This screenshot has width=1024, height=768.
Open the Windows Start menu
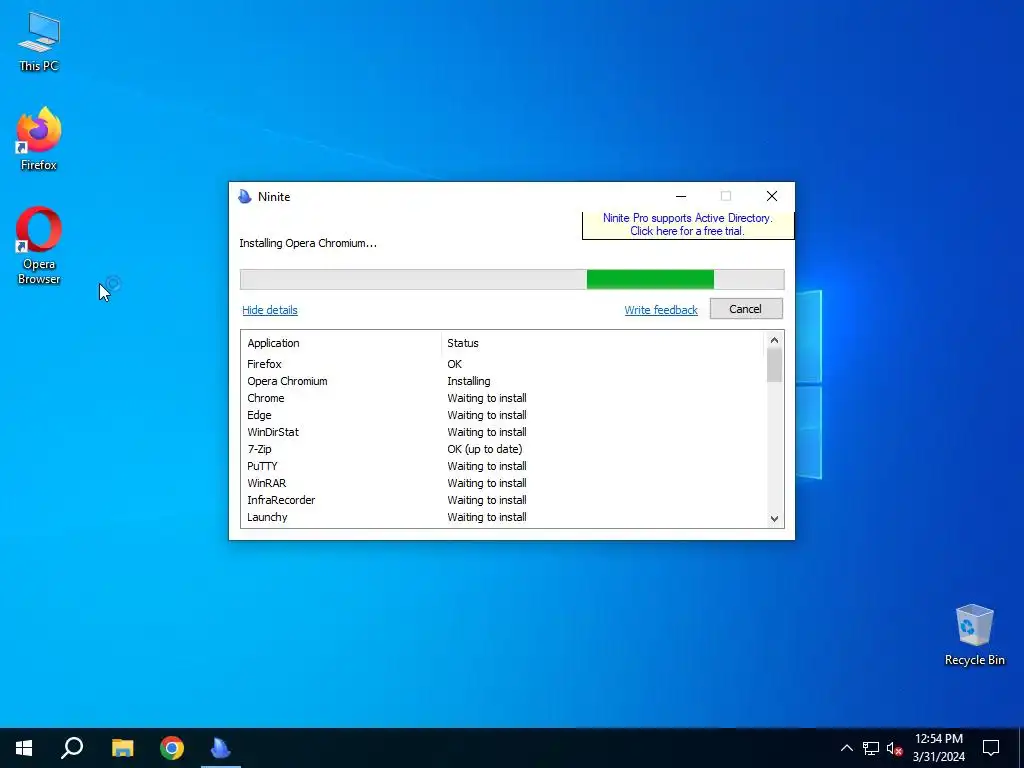[x=24, y=748]
